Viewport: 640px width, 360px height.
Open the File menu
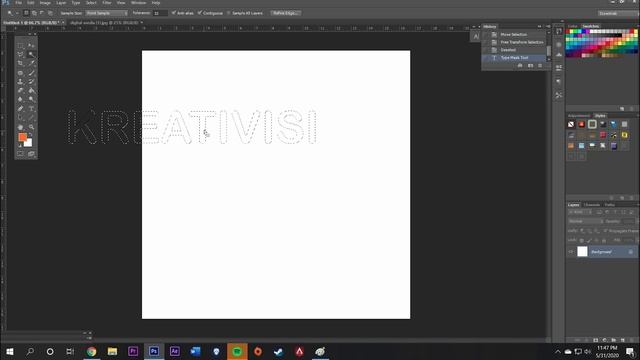coord(18,3)
